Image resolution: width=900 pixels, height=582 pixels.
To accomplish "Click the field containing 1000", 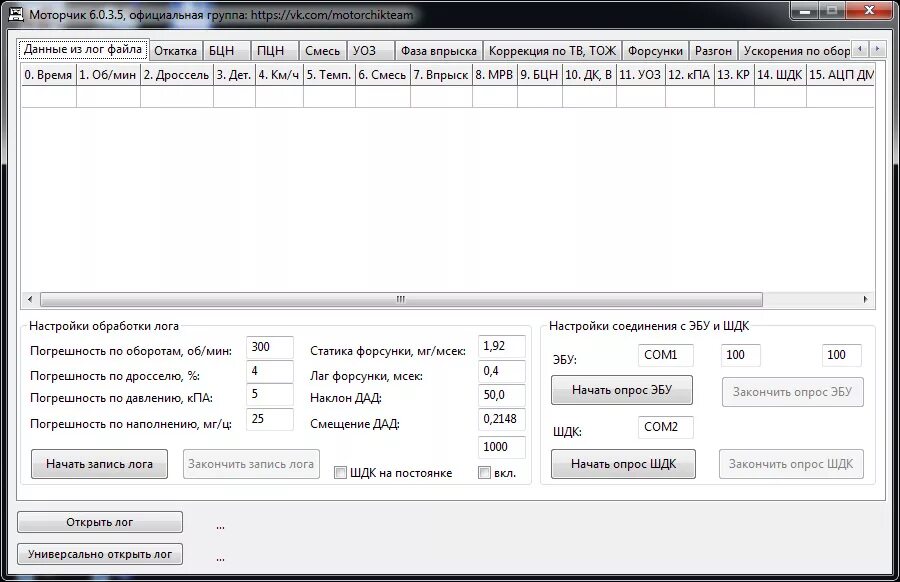I will [x=502, y=447].
